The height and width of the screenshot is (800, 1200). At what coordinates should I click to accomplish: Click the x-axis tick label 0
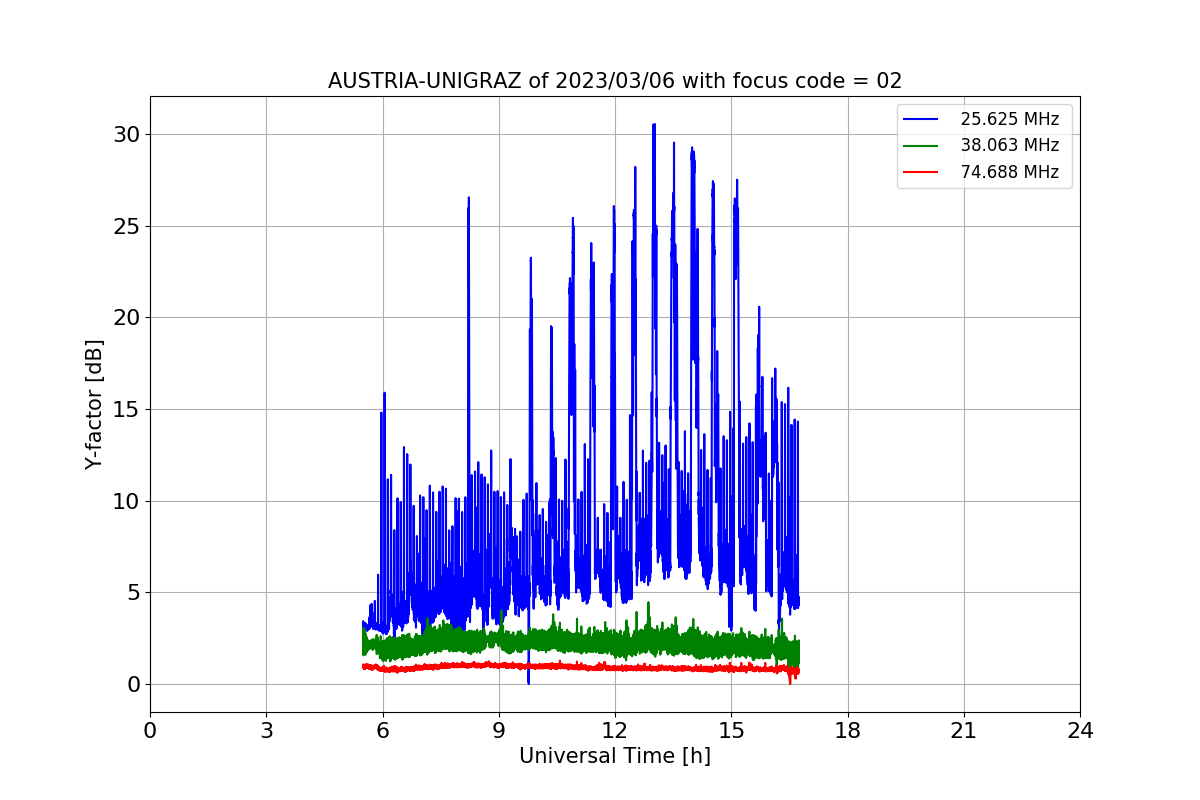[x=150, y=730]
